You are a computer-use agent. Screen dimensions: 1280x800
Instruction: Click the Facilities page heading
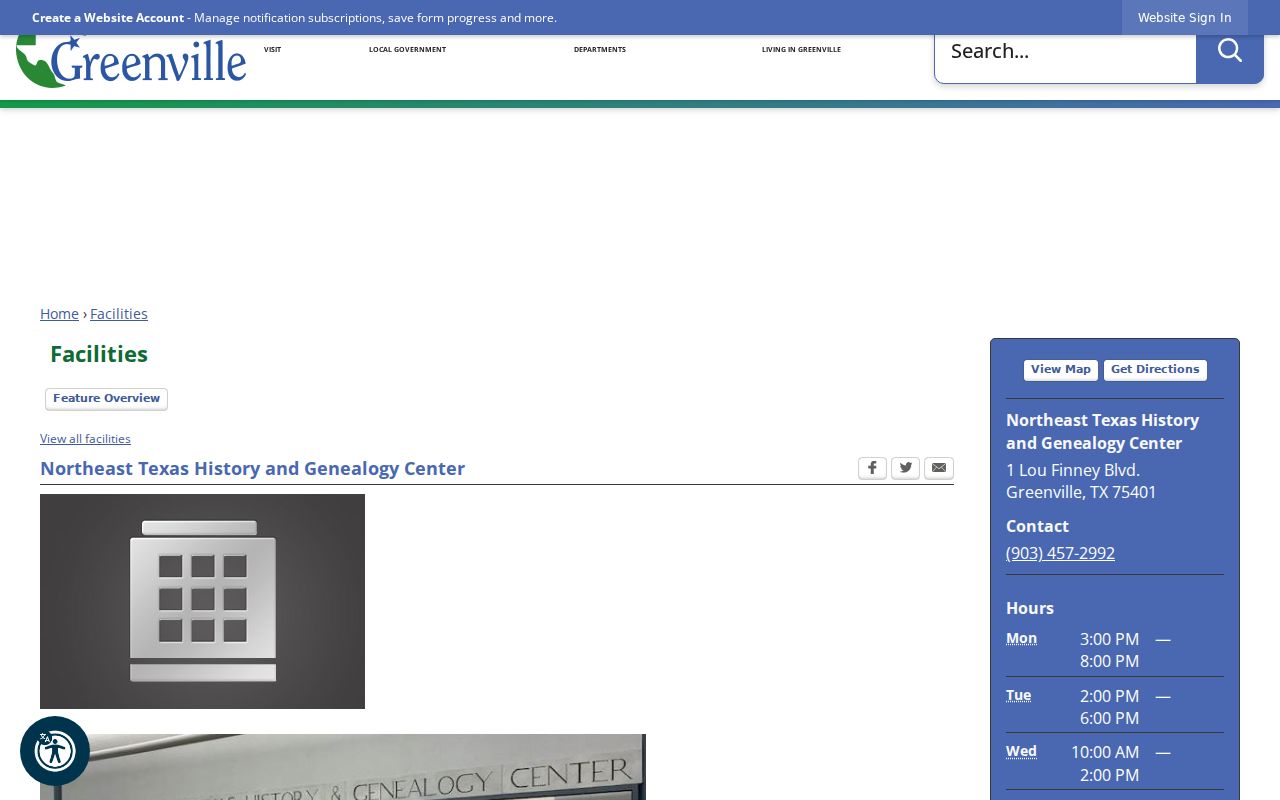click(99, 354)
